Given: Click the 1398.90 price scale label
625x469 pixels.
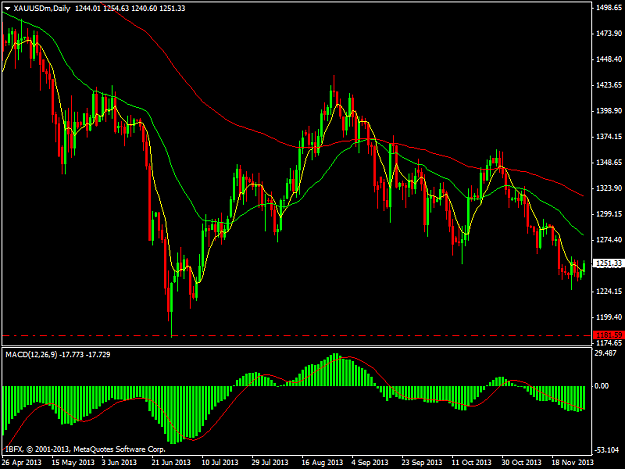Looking at the screenshot, I should pos(609,111).
